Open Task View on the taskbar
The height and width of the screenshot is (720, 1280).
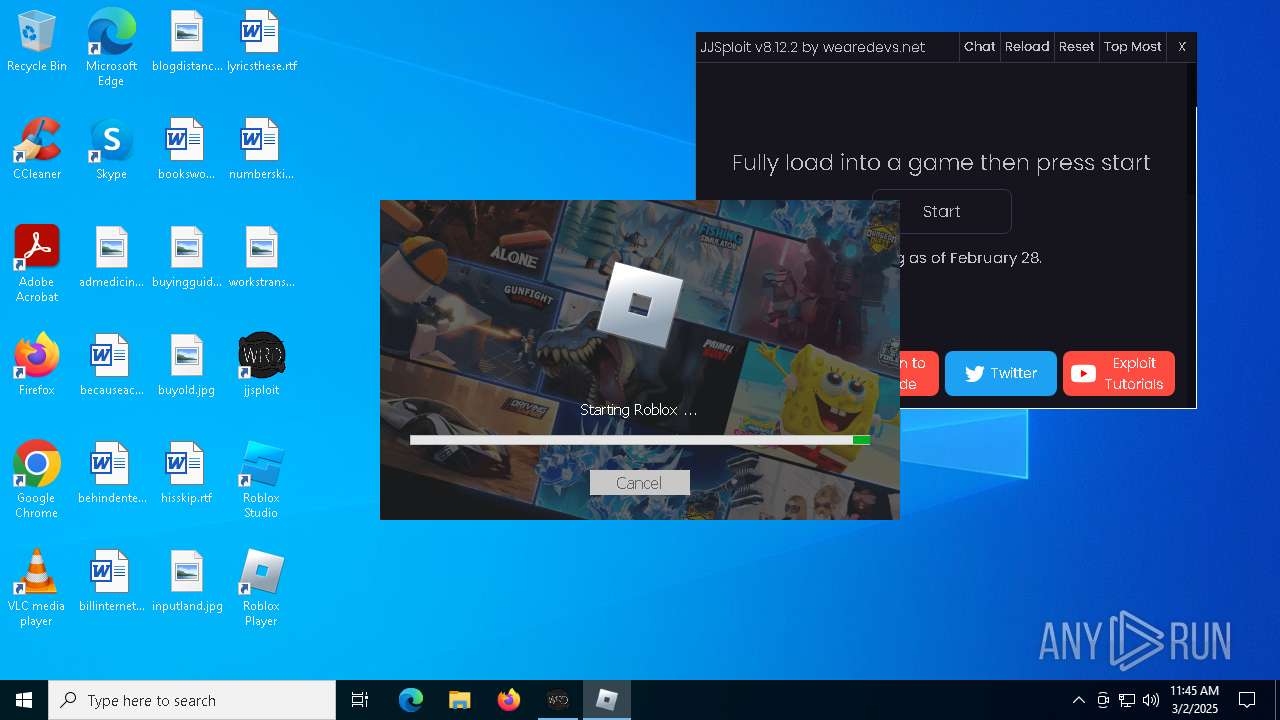(x=360, y=700)
